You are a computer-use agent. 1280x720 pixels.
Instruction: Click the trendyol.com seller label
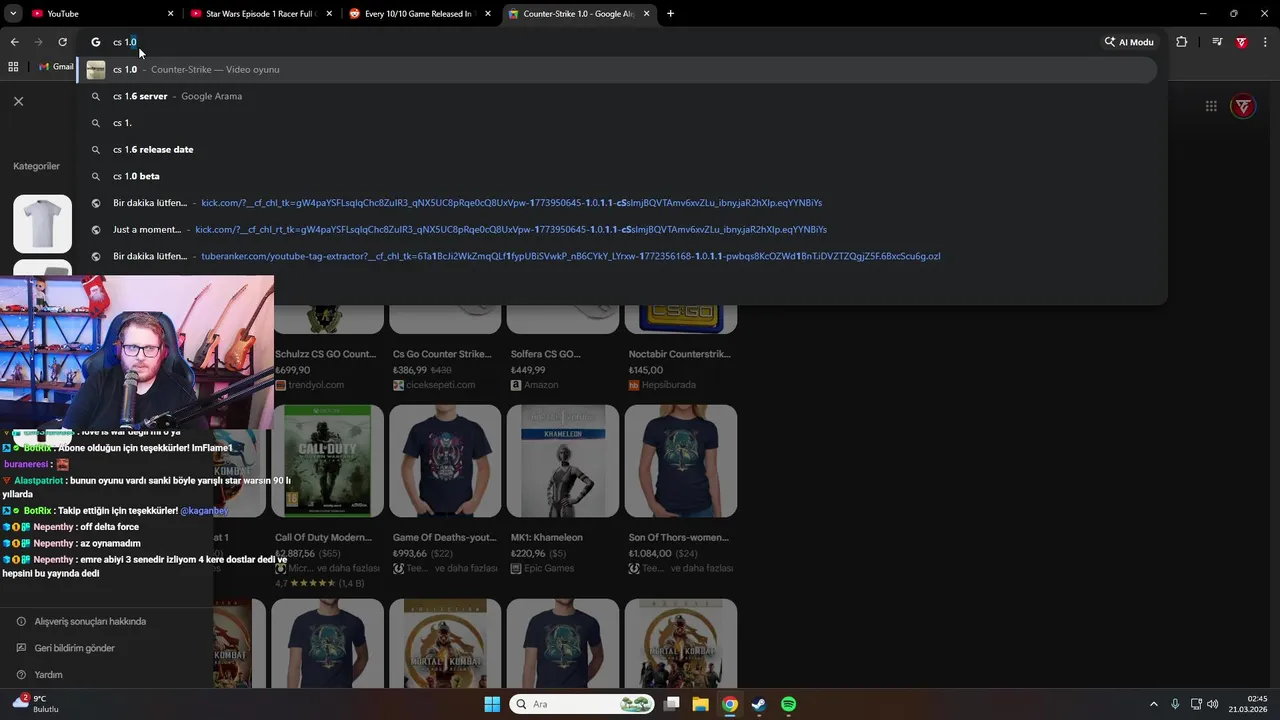(x=316, y=385)
